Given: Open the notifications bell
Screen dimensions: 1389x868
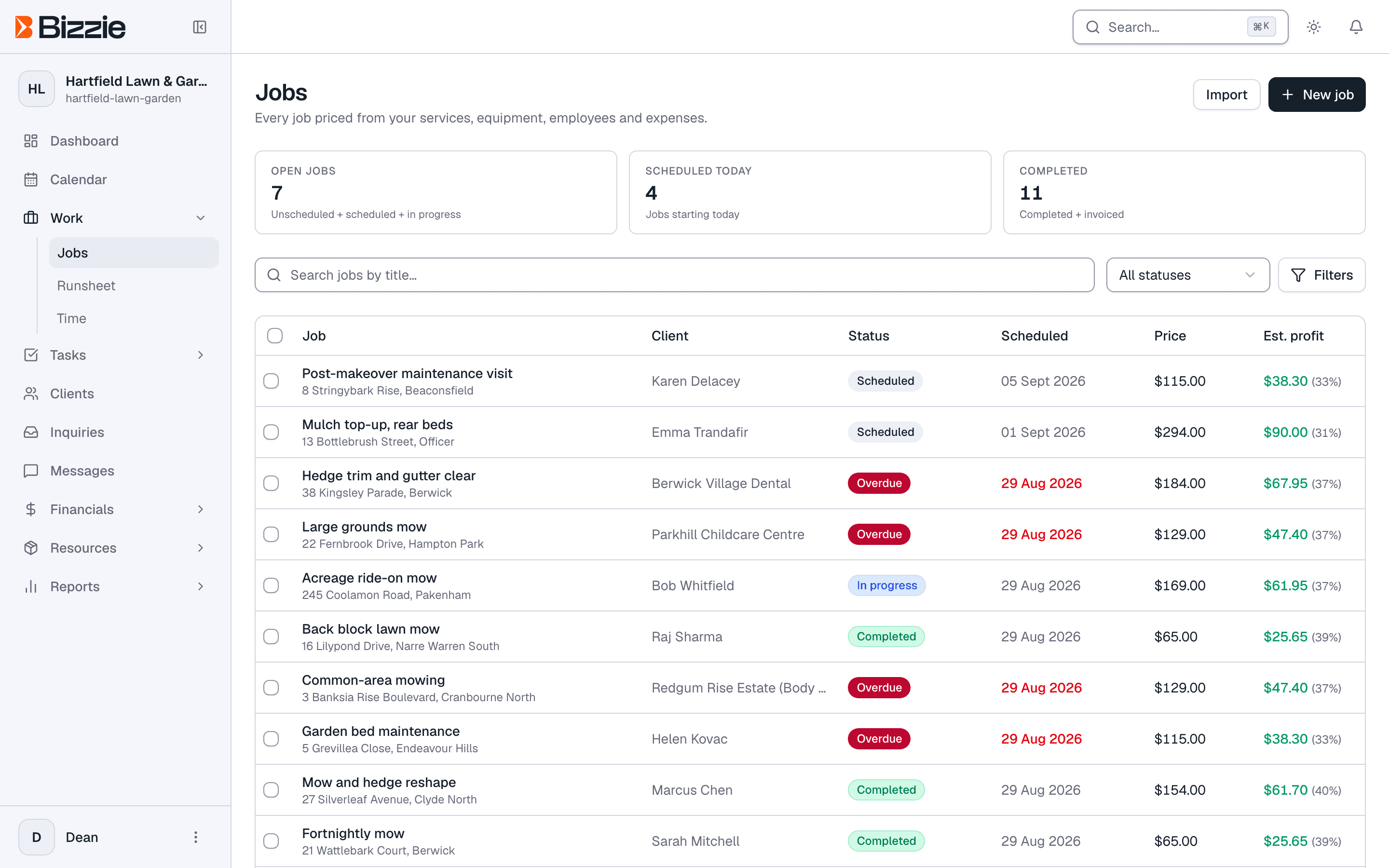Looking at the screenshot, I should click(1356, 27).
